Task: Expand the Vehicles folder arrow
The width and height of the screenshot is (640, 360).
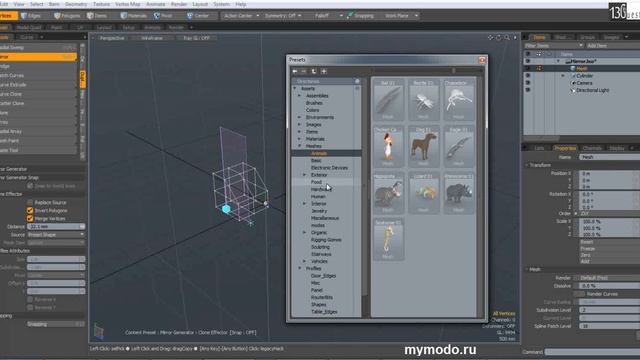Action: coord(304,261)
